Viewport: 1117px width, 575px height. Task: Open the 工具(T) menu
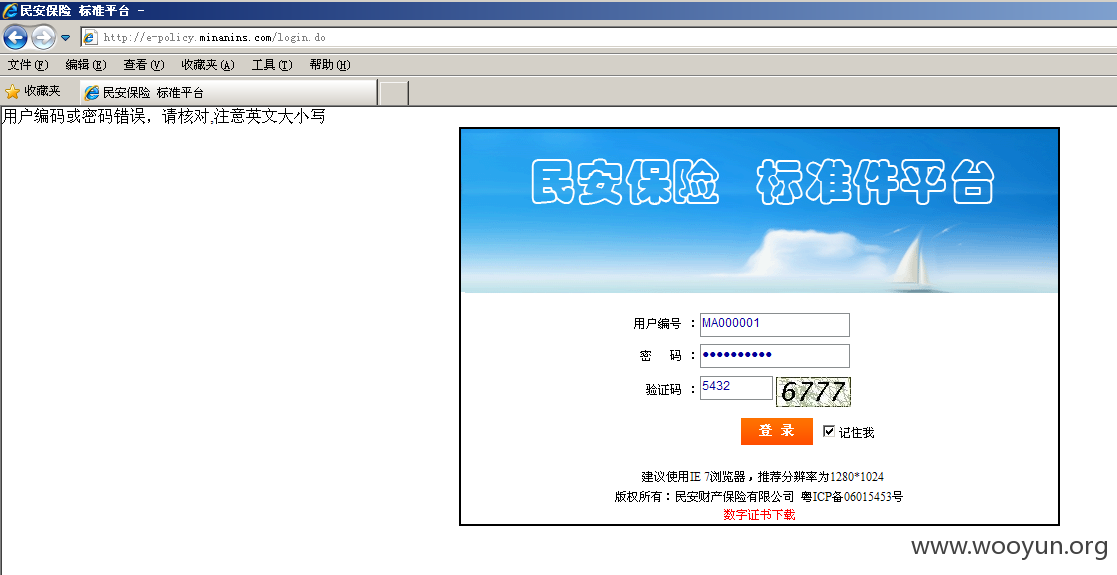(x=271, y=65)
